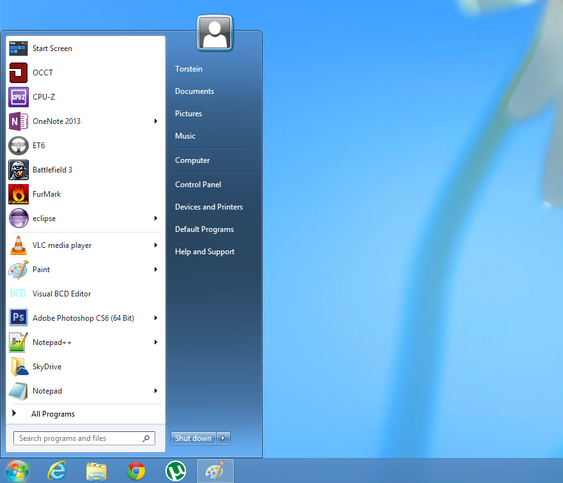The height and width of the screenshot is (483, 563).
Task: Open the Start Screen tile icon
Action: click(x=18, y=48)
